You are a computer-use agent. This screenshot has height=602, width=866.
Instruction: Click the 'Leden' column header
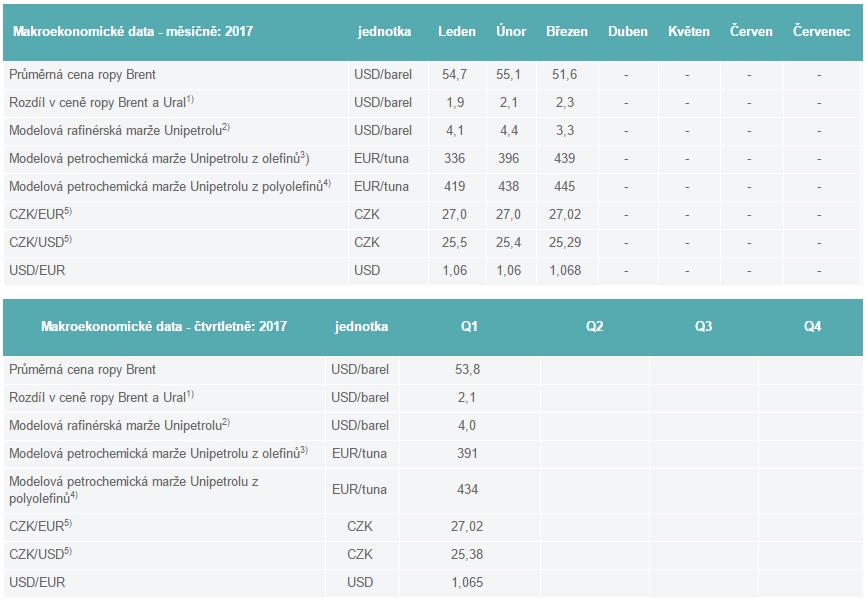457,31
